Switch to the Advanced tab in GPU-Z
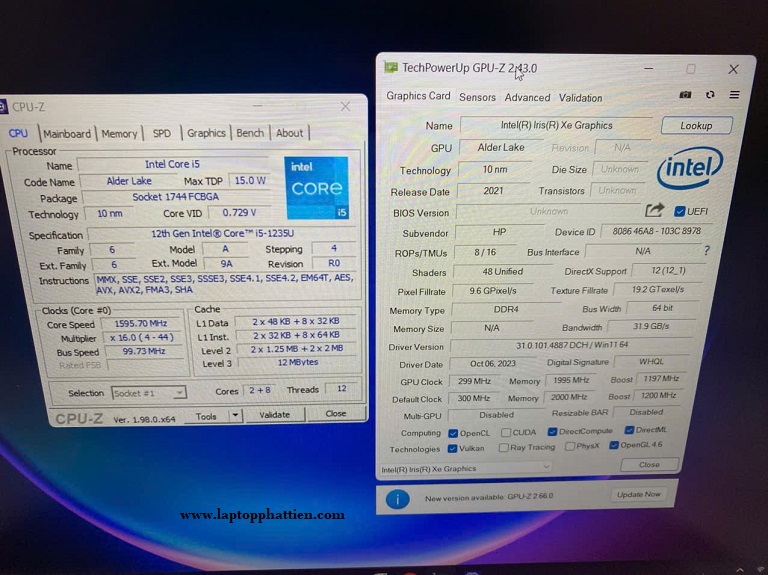The width and height of the screenshot is (768, 575). click(528, 97)
